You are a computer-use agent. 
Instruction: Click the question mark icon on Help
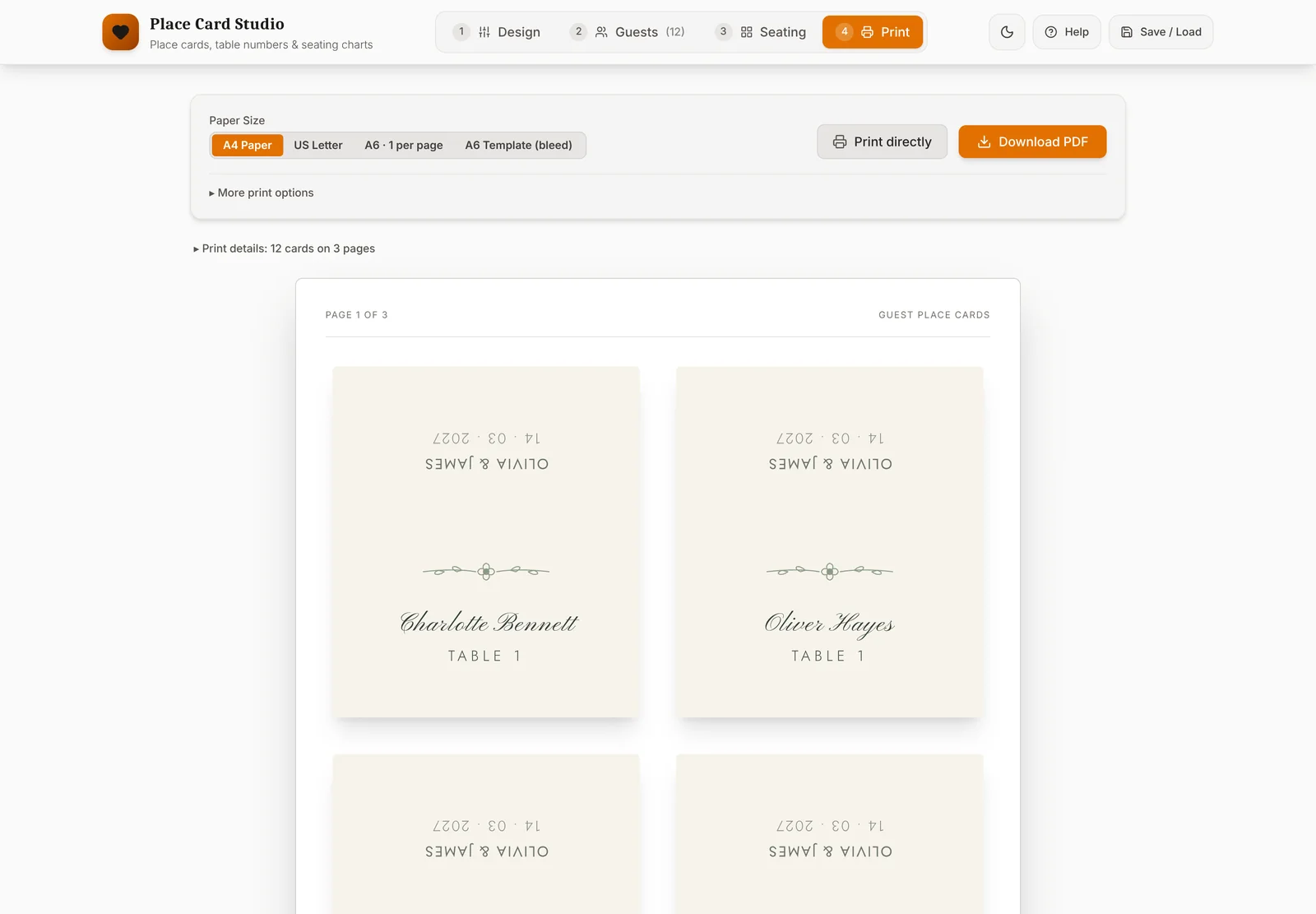point(1050,32)
